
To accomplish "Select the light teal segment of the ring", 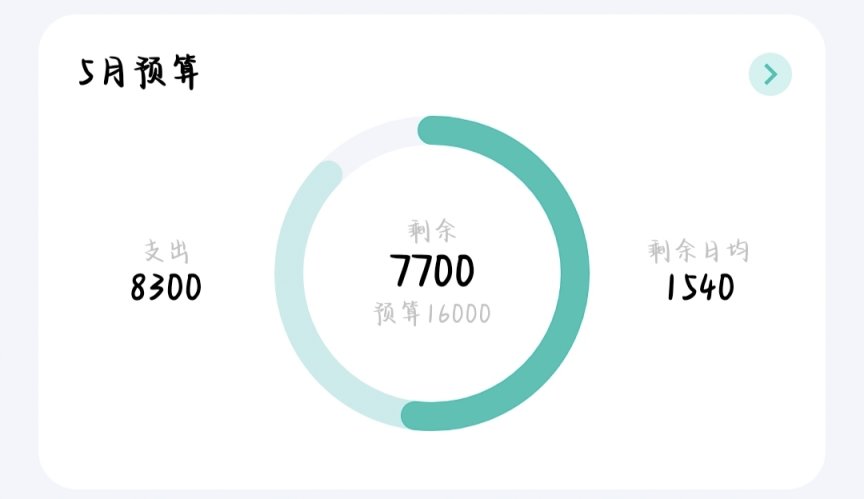I will (291, 300).
